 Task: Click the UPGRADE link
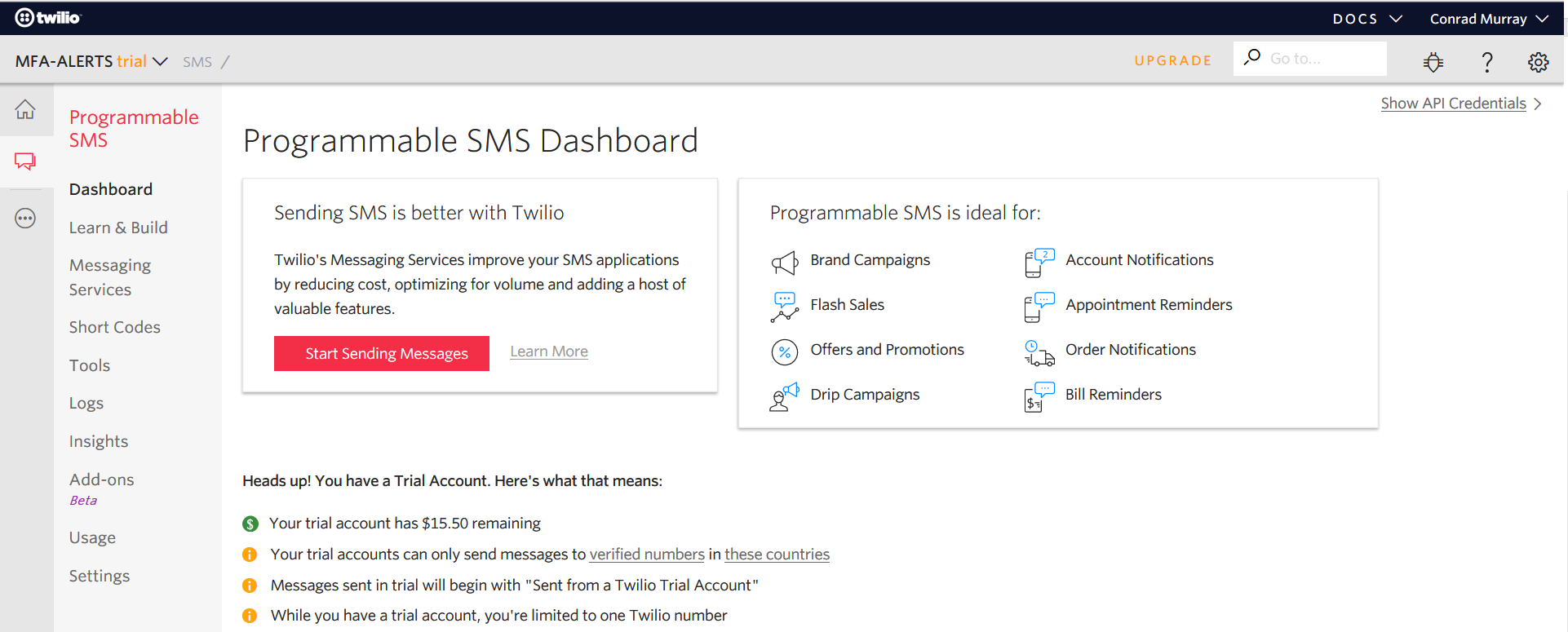[1173, 60]
